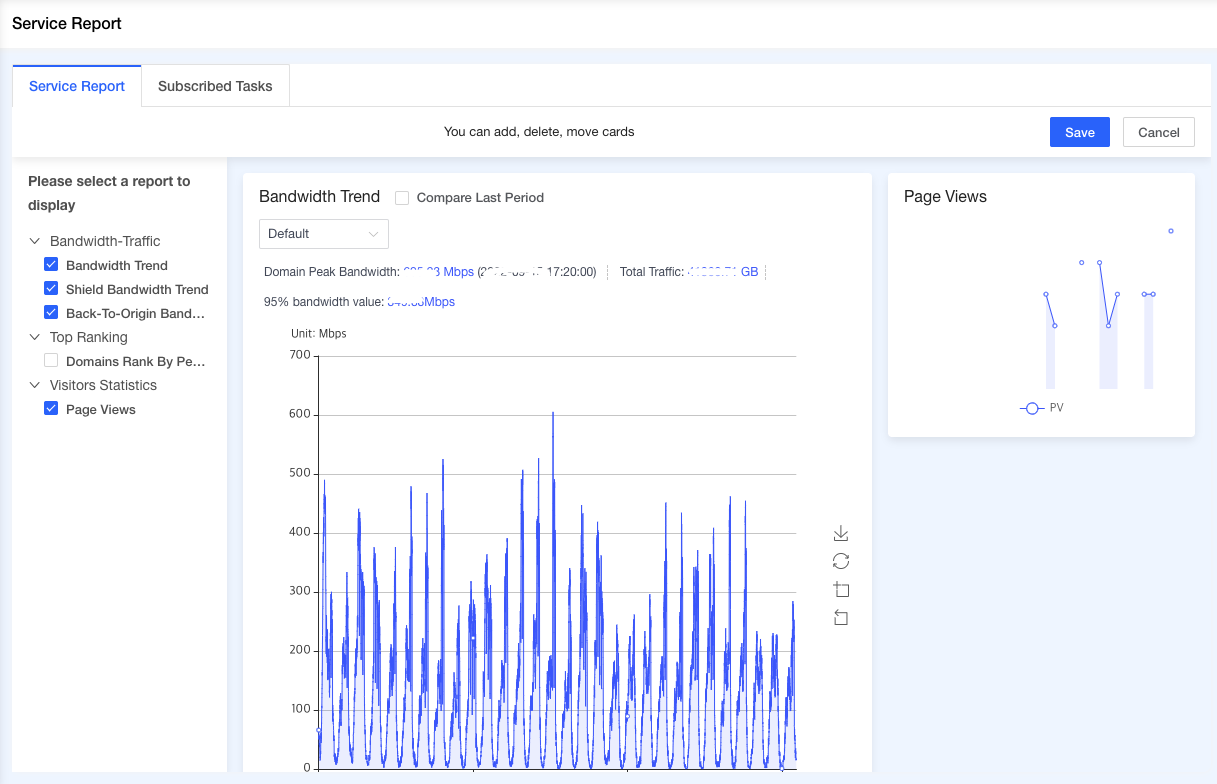Click the zoom reset icon
This screenshot has height=784, width=1217.
pos(841,618)
